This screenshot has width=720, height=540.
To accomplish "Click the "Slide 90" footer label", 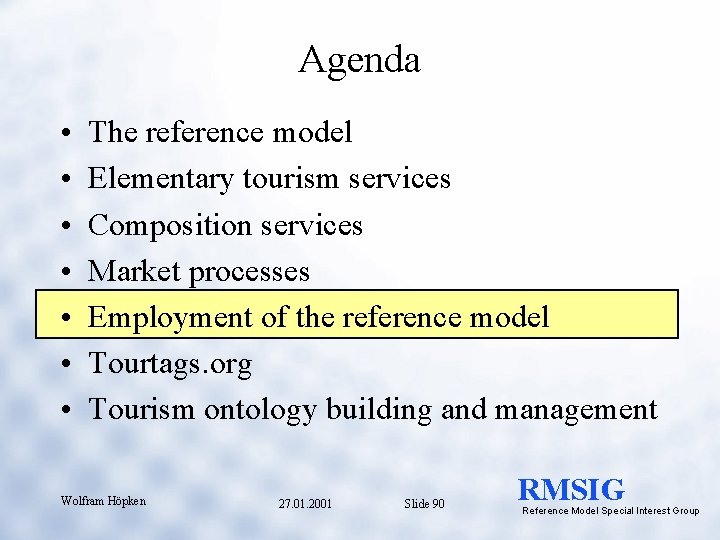I will 424,504.
